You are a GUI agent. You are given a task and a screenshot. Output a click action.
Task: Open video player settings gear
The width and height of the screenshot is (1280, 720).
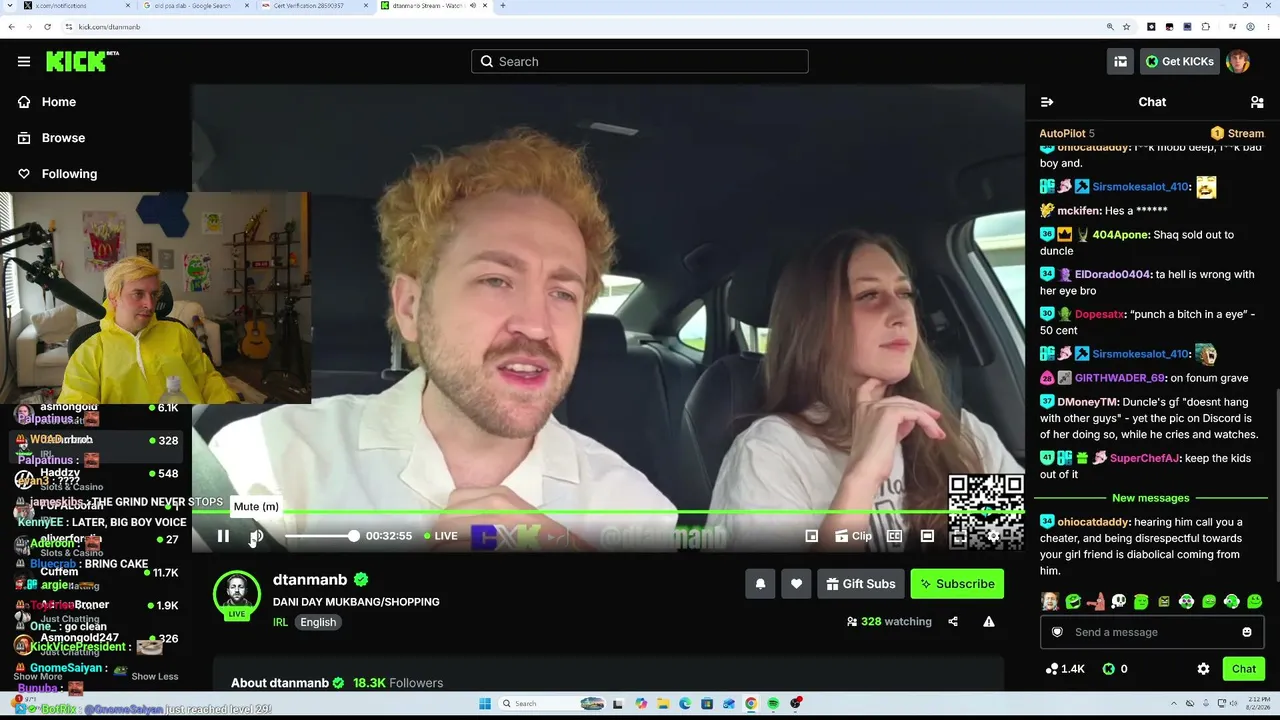(993, 536)
